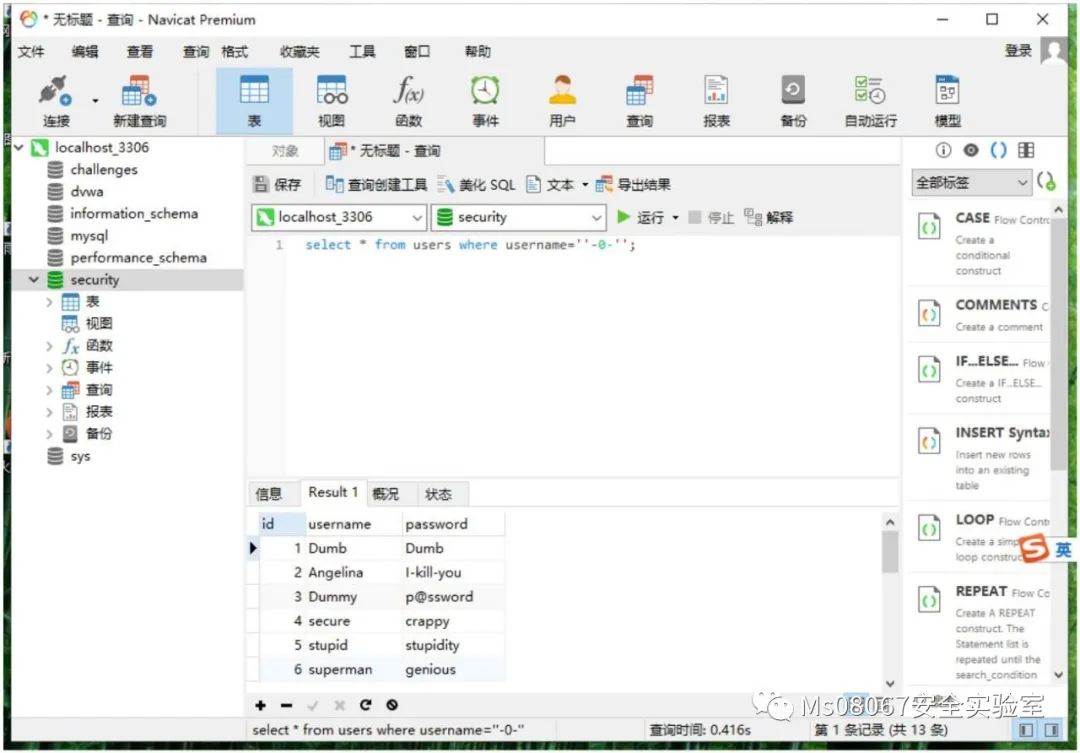Open the 报表 reports toolbar icon
Viewport: 1080px width, 753px height.
pyautogui.click(x=716, y=101)
